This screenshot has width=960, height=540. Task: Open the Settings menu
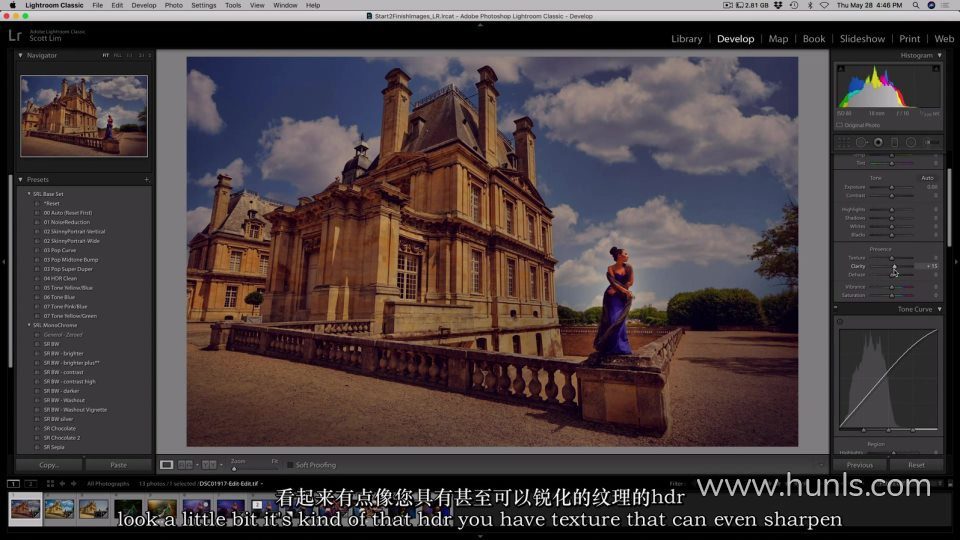pos(203,5)
